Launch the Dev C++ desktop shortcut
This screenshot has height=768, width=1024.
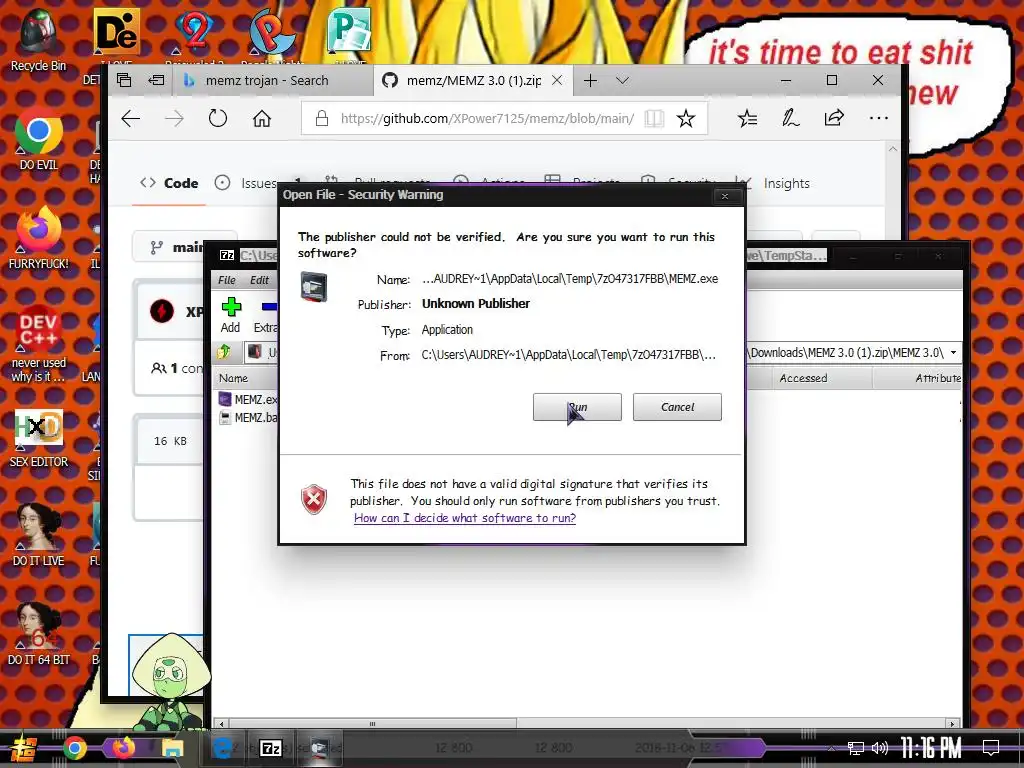point(39,343)
